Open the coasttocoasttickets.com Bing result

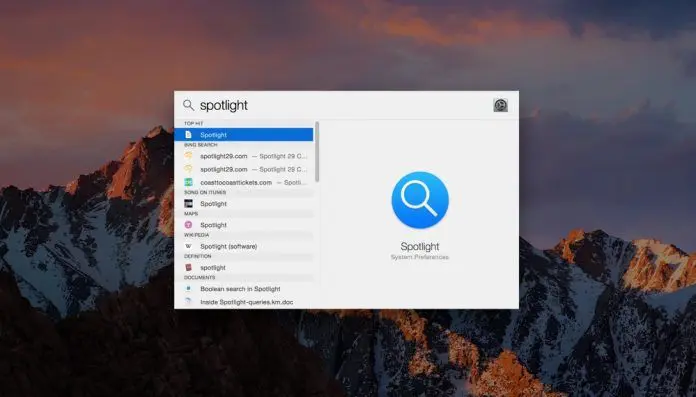(x=244, y=182)
